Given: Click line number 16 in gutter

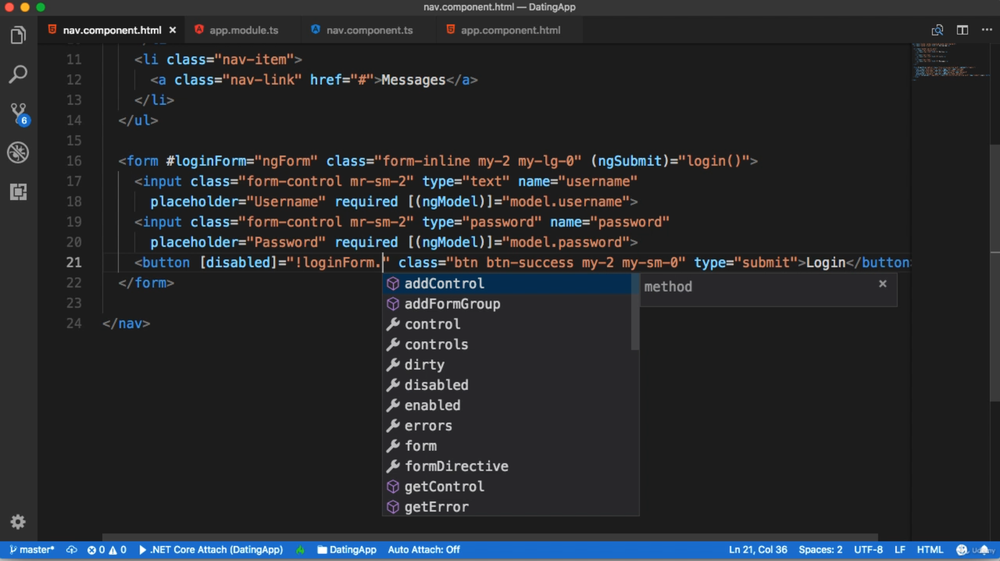Looking at the screenshot, I should pos(74,161).
